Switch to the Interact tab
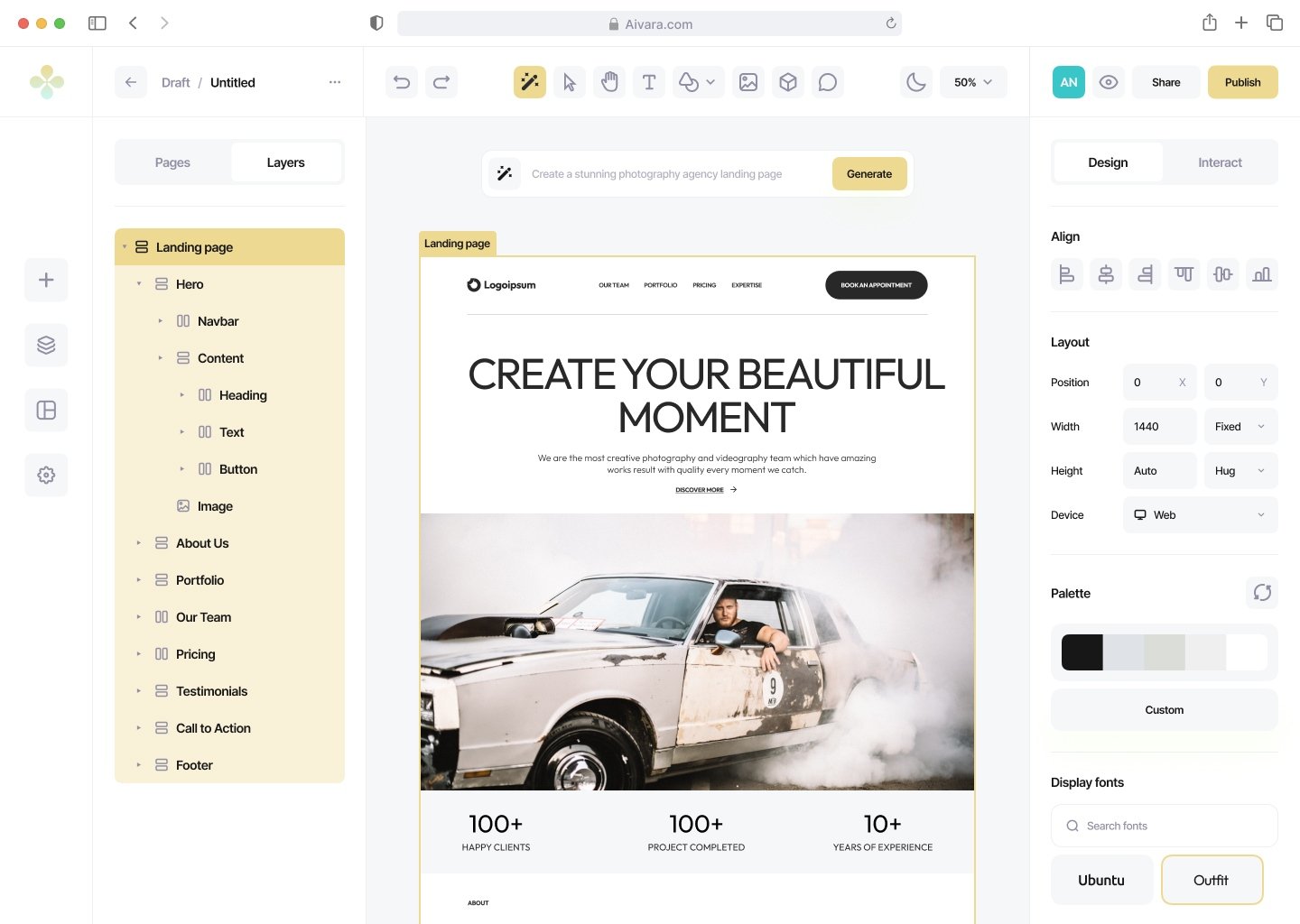This screenshot has width=1300, height=924. tap(1220, 162)
